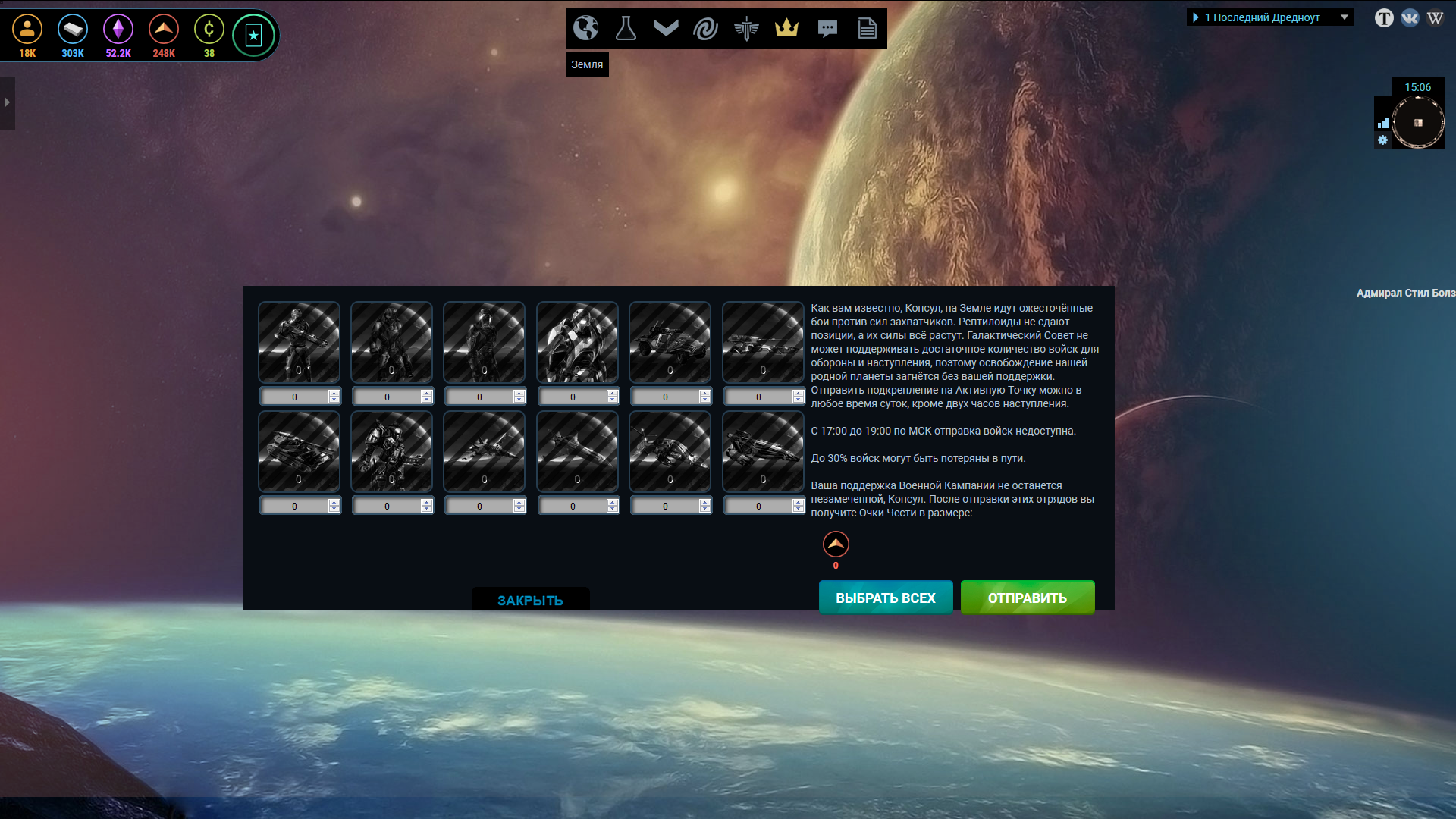Click the VK social network icon

pos(1410,18)
